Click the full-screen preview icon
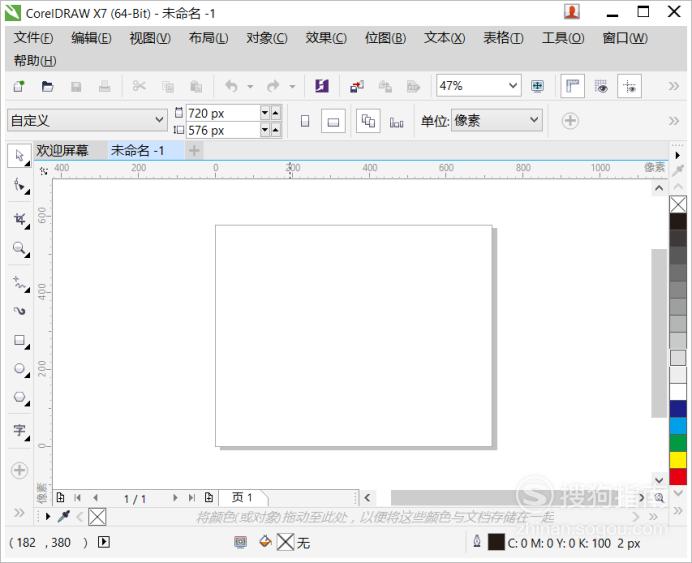 pyautogui.click(x=538, y=86)
